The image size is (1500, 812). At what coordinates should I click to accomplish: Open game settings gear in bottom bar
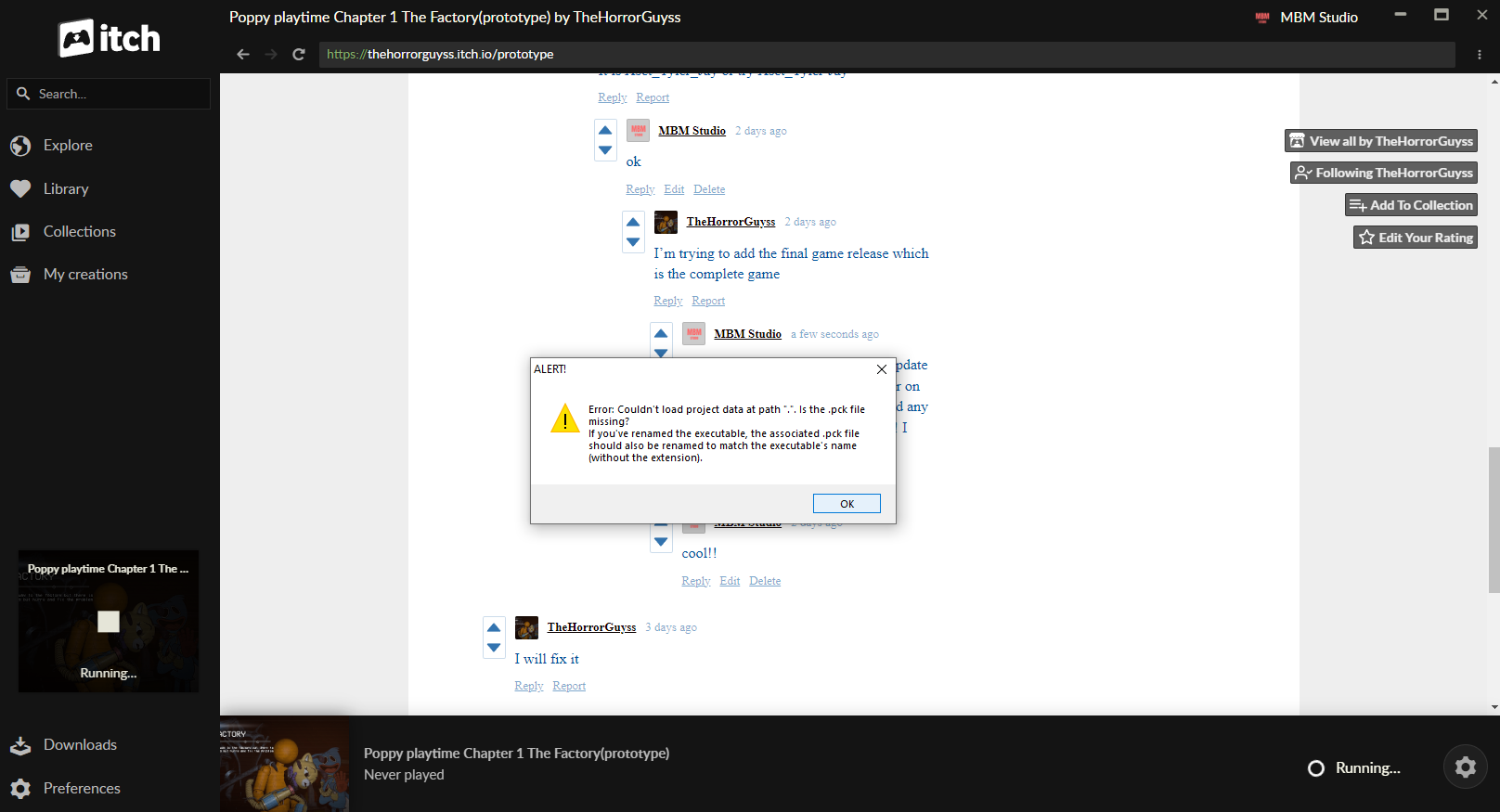pos(1466,767)
